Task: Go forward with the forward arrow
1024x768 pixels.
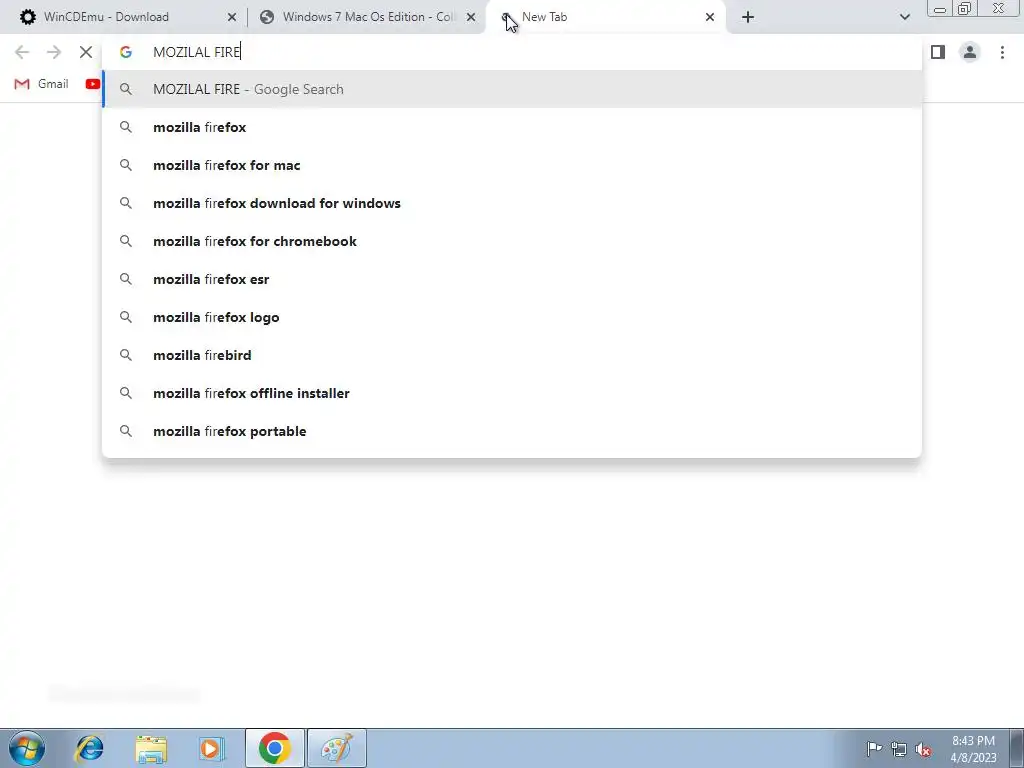Action: coord(54,52)
